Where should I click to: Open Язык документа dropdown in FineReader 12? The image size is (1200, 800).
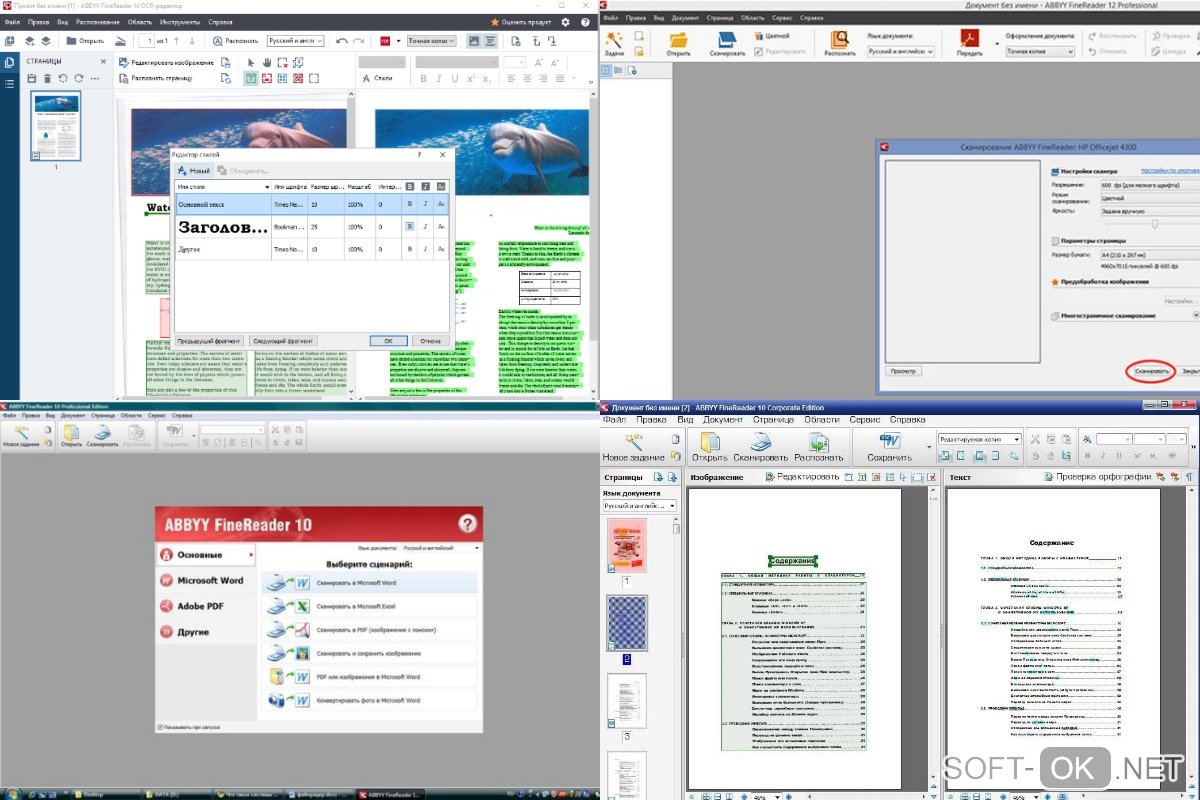coord(901,50)
